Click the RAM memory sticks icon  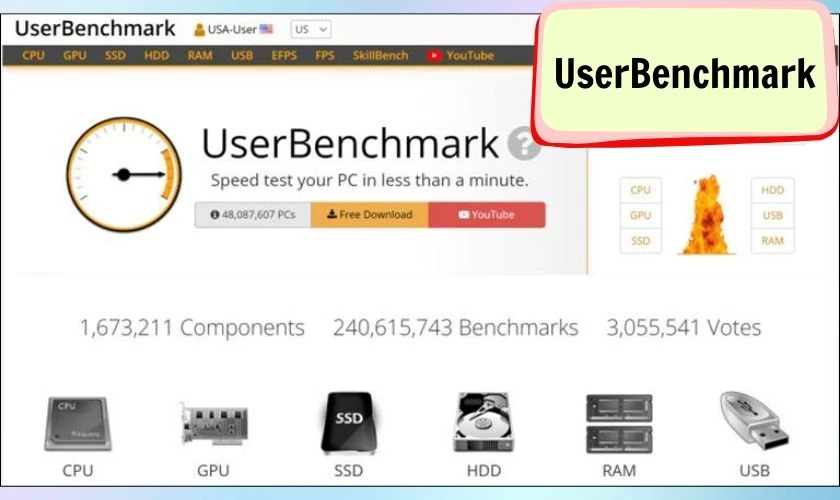click(619, 423)
